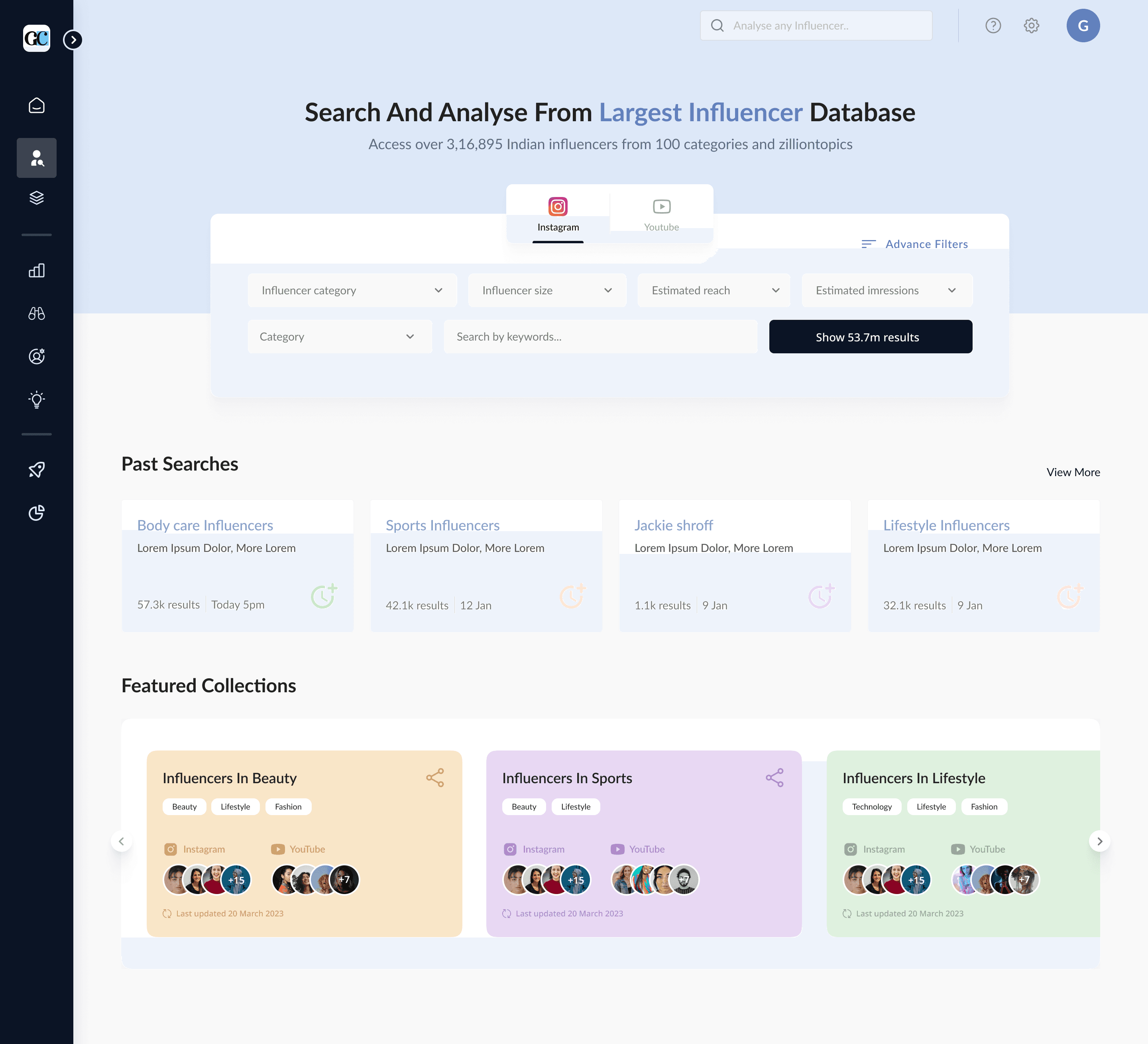
Task: Click Show 53.7m results button
Action: [x=870, y=337]
